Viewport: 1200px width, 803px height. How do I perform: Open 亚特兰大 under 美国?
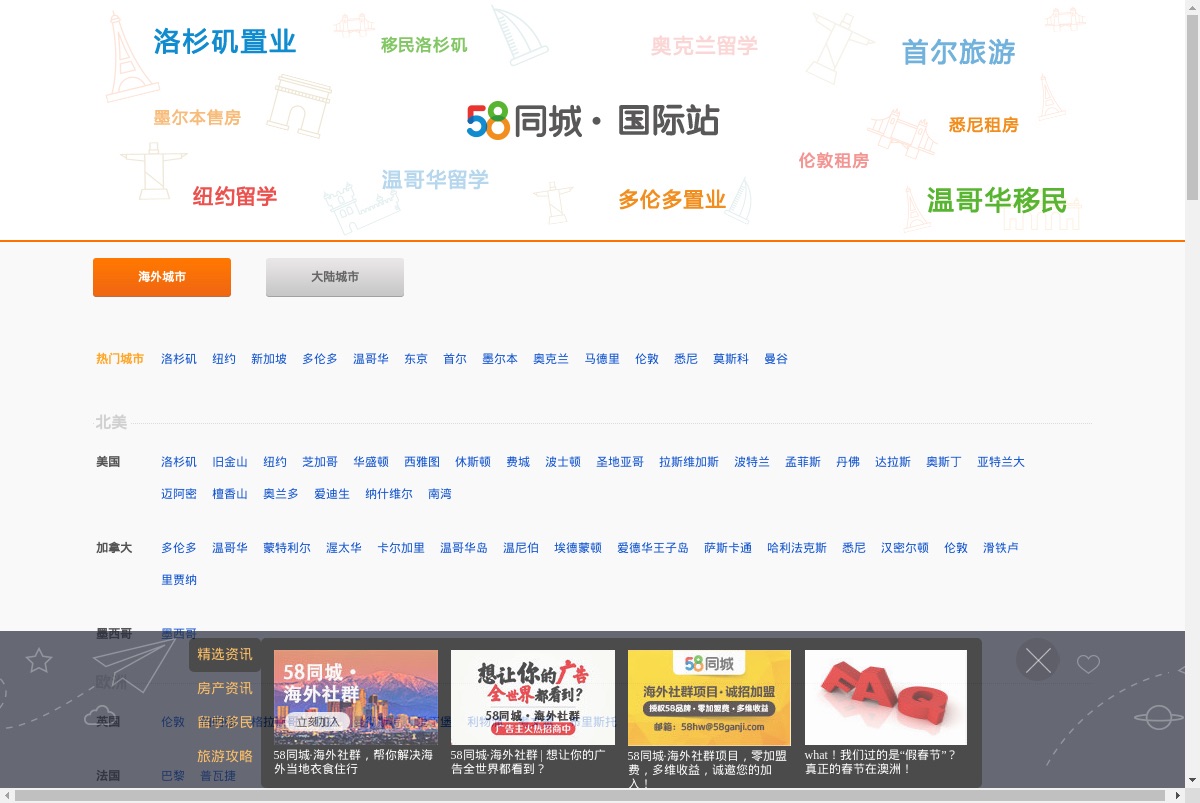(1001, 462)
